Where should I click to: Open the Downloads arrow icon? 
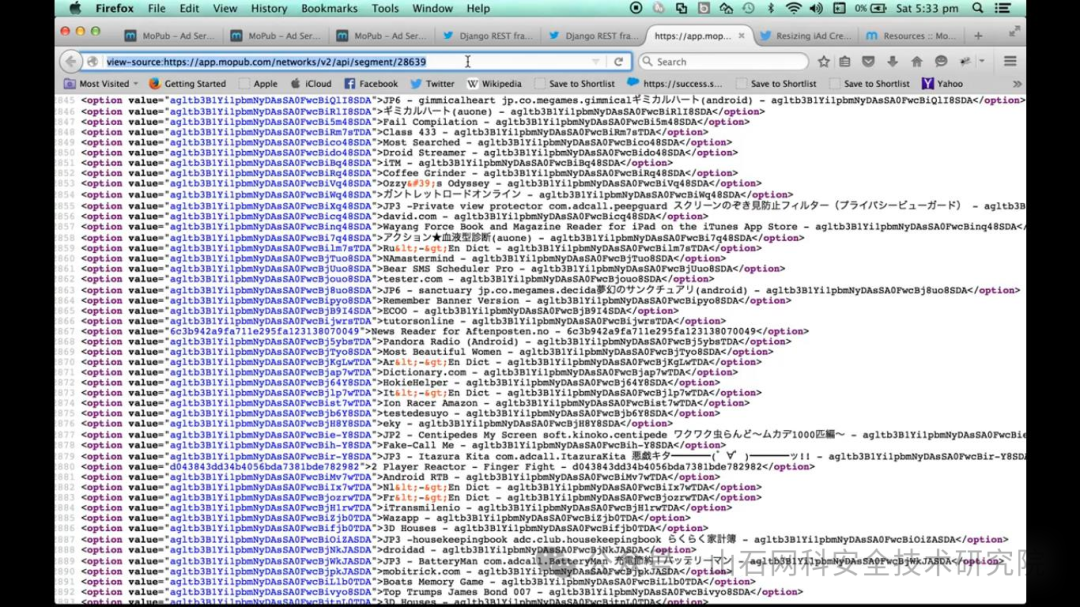[893, 61]
